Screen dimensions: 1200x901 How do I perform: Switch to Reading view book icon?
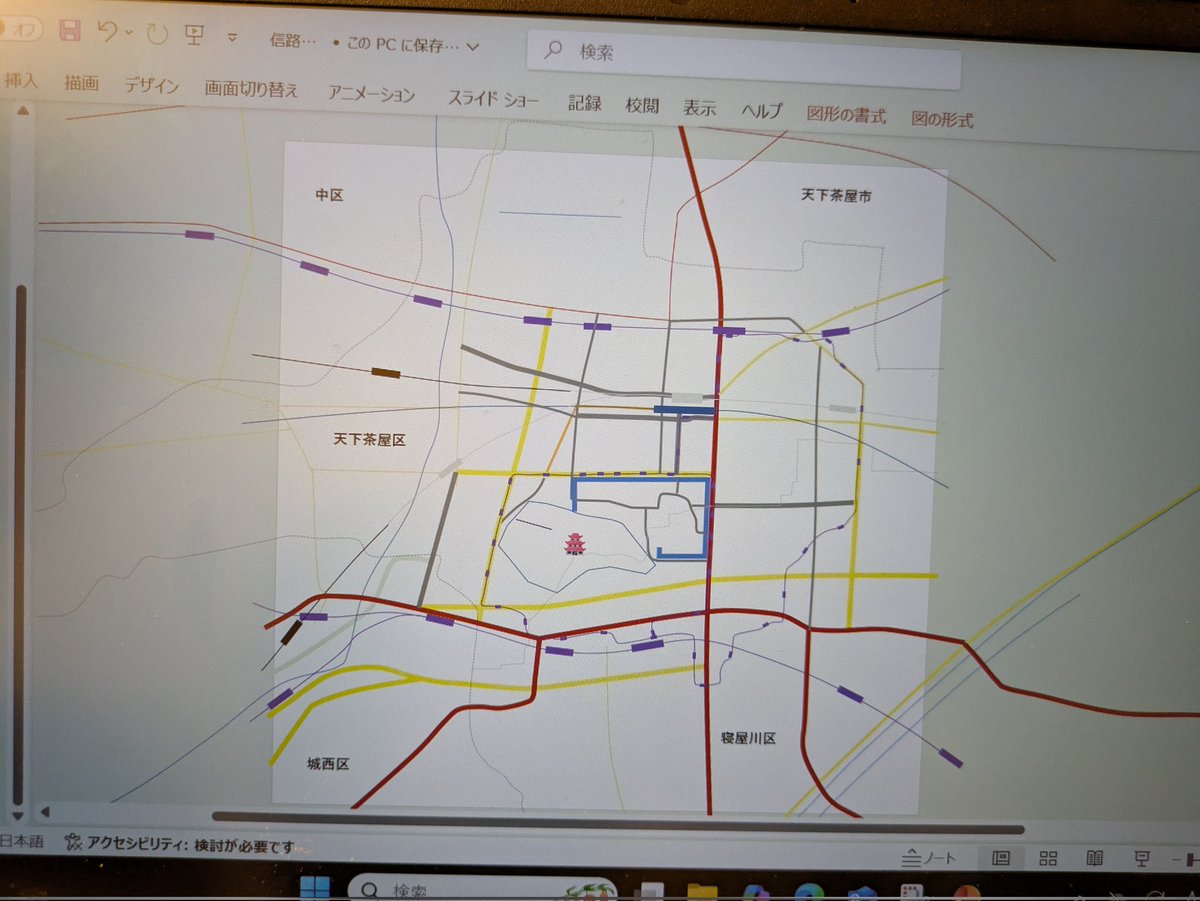click(x=1095, y=858)
